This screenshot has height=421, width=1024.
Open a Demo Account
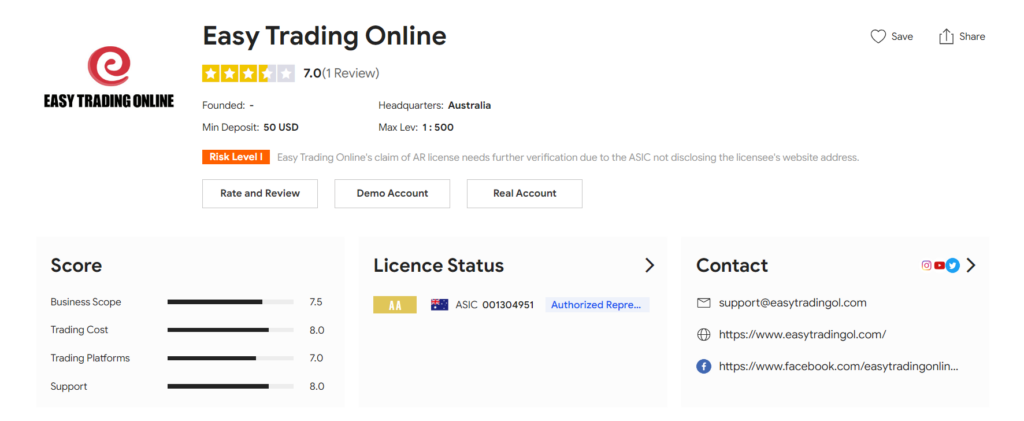pyautogui.click(x=392, y=194)
